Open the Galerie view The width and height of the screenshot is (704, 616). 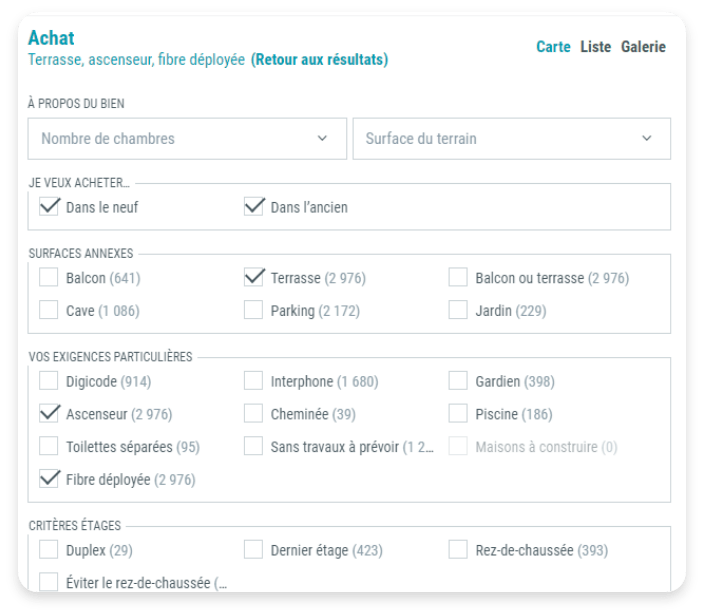(x=643, y=47)
